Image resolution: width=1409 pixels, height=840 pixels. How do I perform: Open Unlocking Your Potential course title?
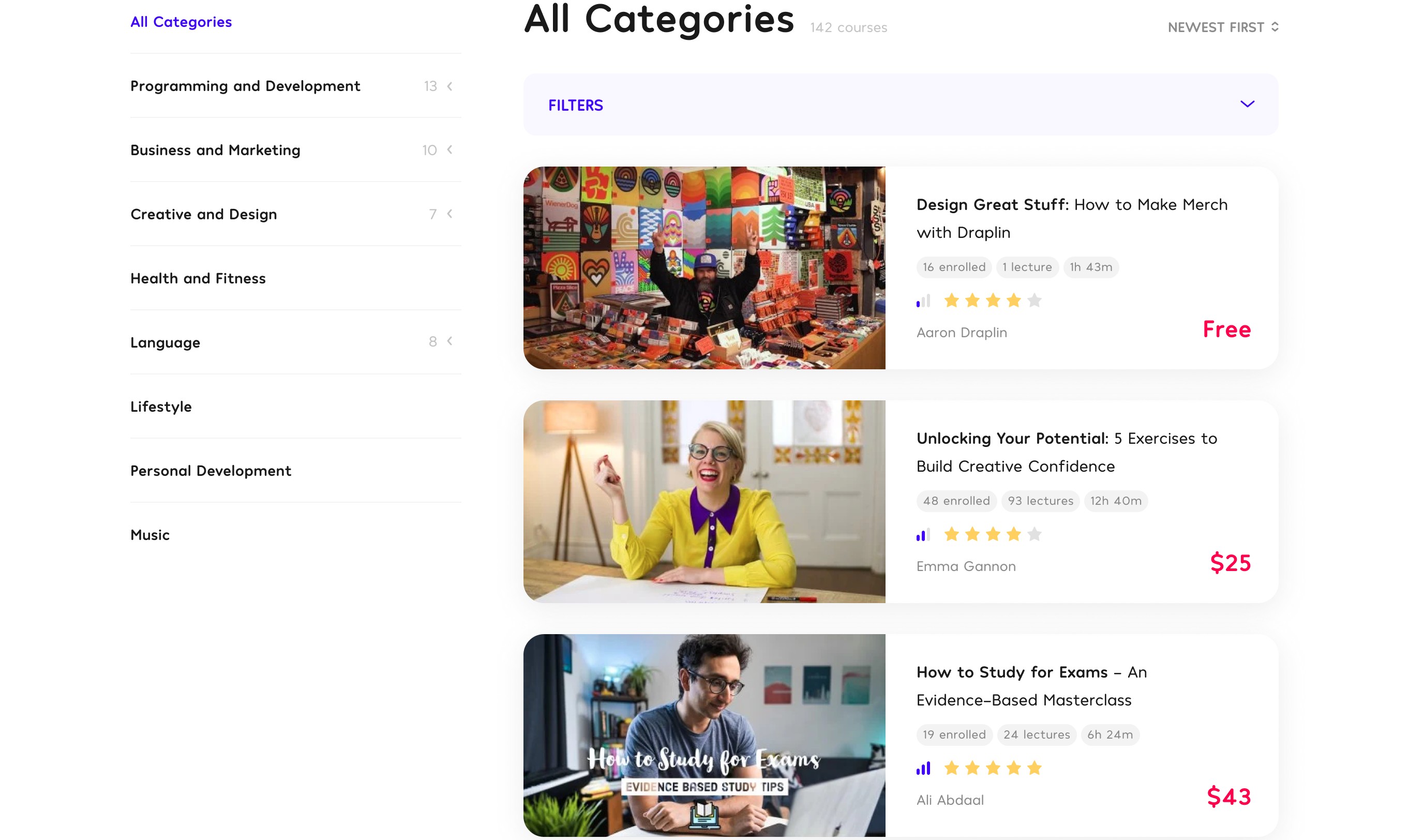click(x=1067, y=452)
